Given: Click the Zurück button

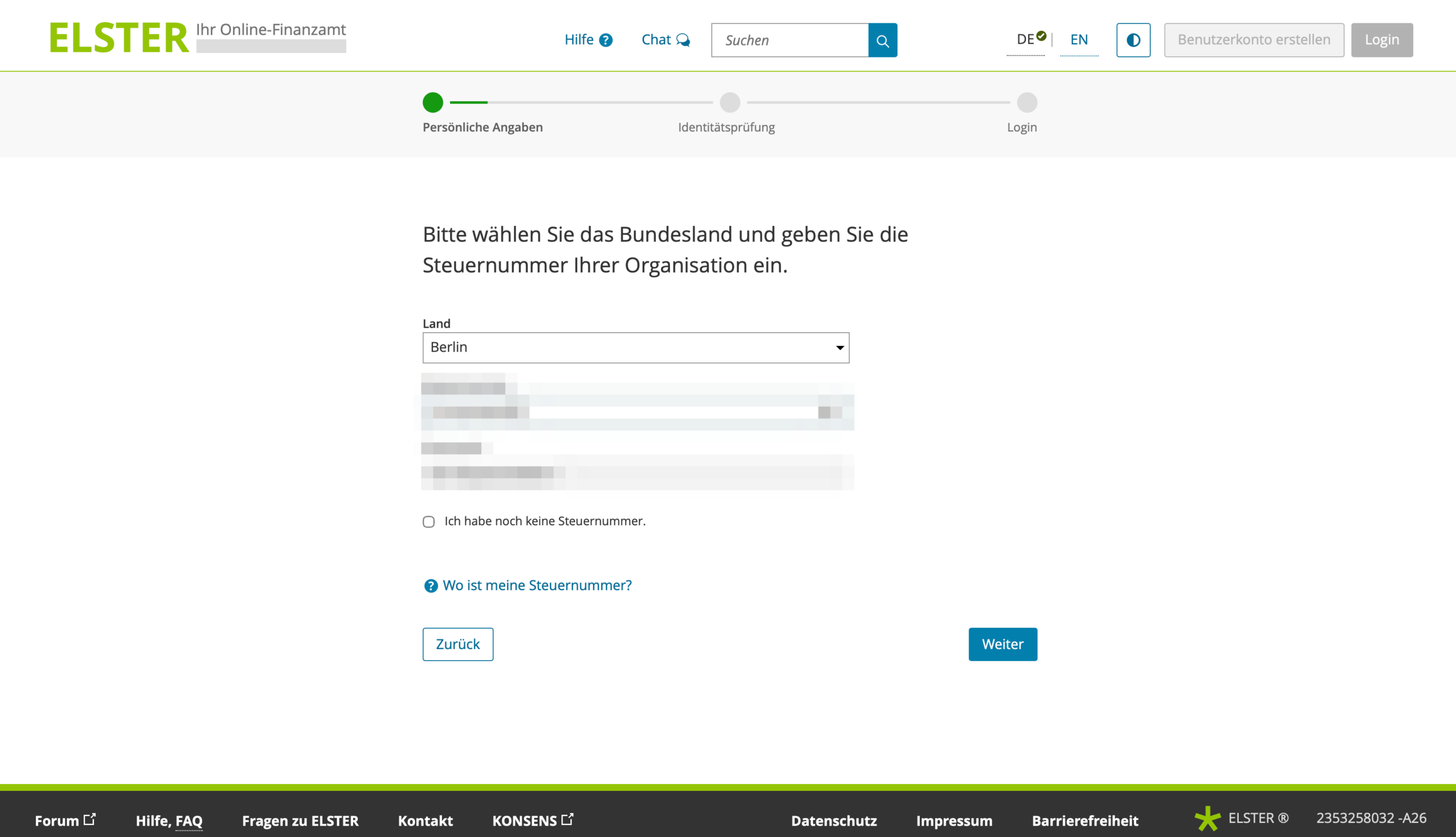Looking at the screenshot, I should (457, 644).
